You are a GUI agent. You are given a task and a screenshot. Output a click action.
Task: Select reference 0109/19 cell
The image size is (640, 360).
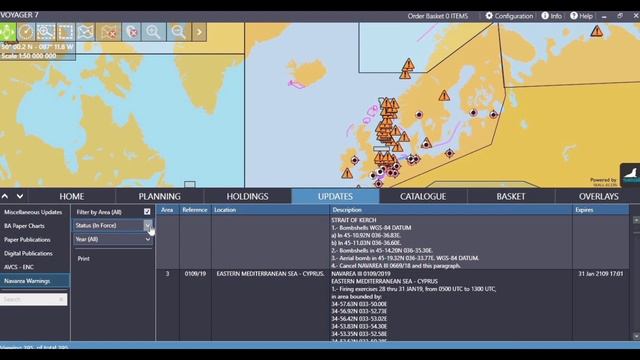click(195, 274)
